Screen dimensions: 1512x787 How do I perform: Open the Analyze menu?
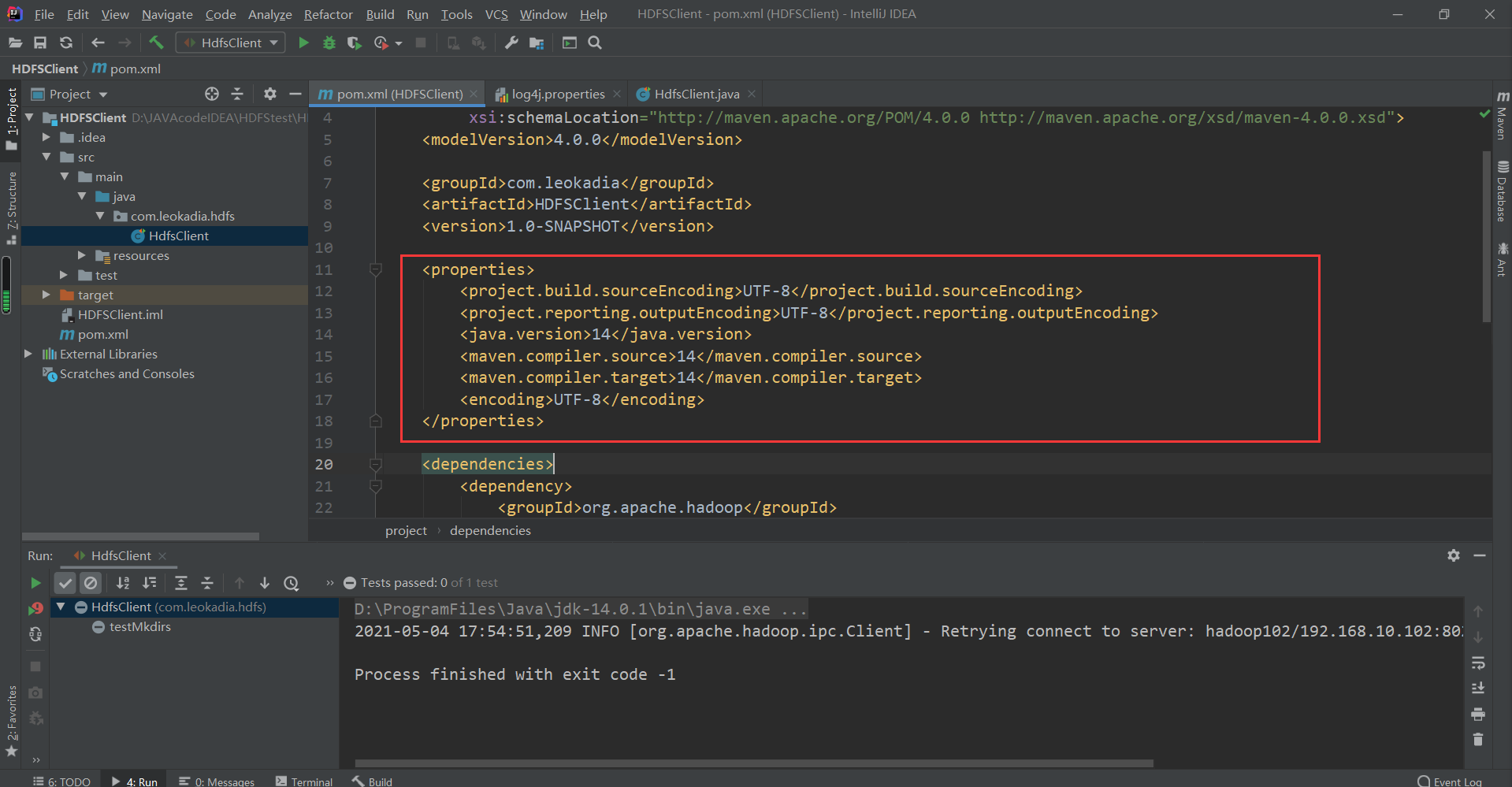269,14
